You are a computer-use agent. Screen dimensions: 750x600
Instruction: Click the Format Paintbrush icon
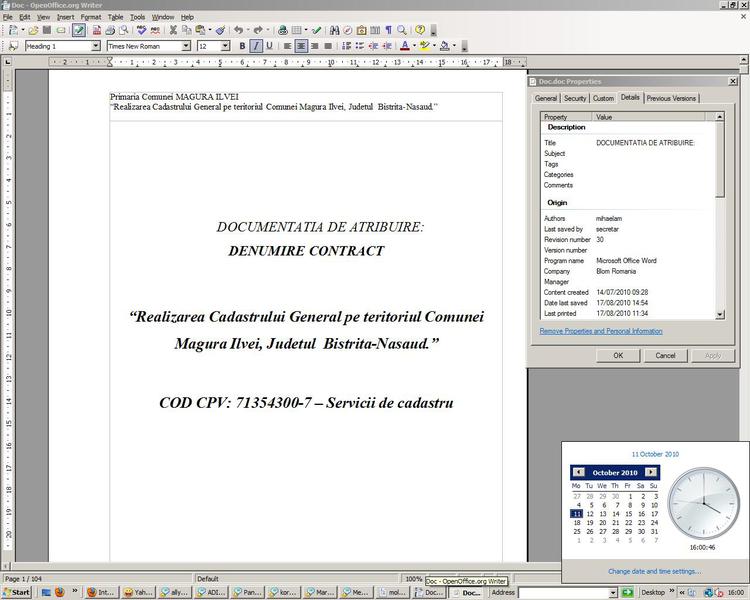pyautogui.click(x=220, y=31)
